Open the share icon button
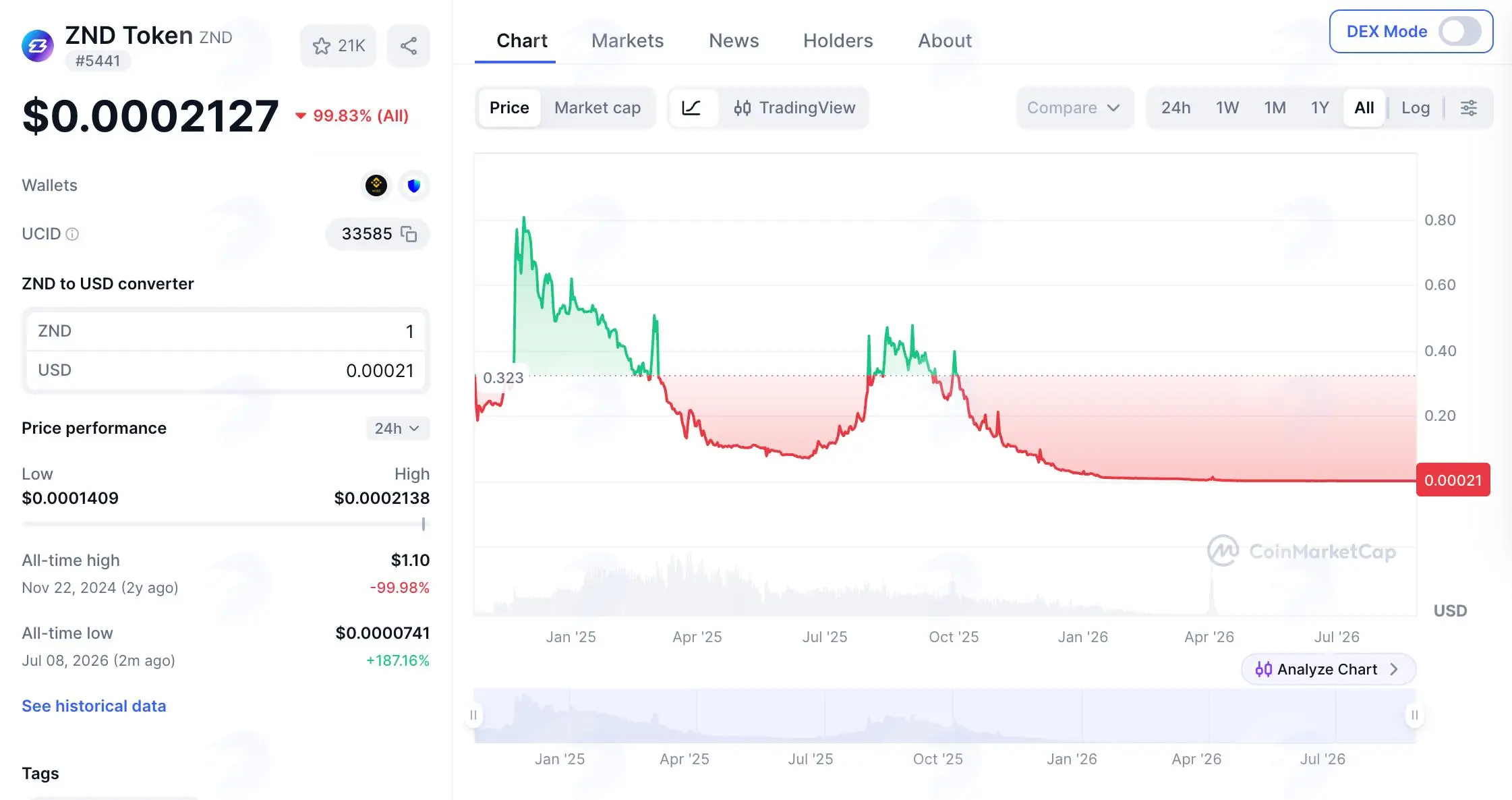Viewport: 1512px width, 800px height. tap(409, 46)
